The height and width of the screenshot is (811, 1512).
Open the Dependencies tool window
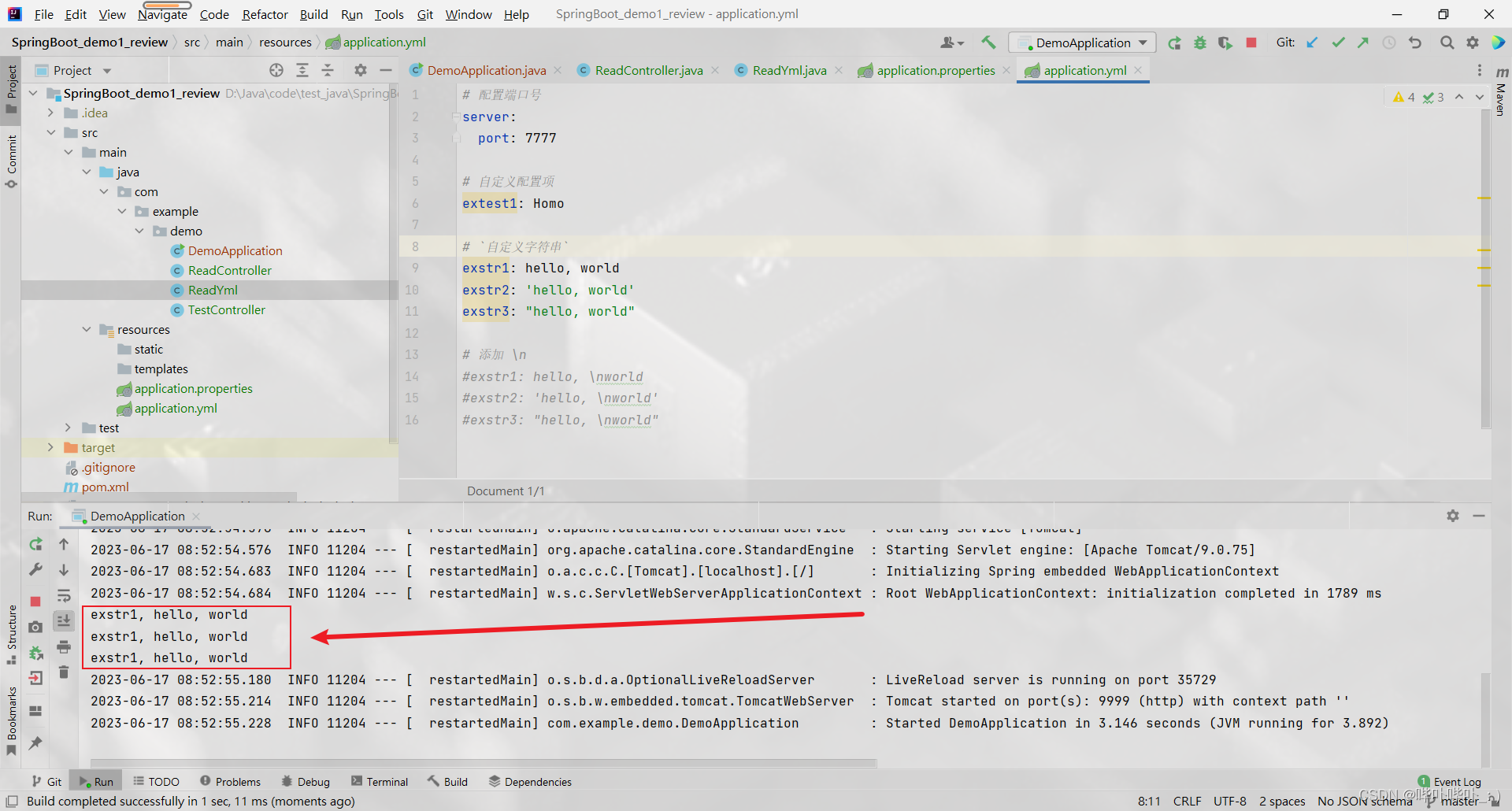pos(530,782)
